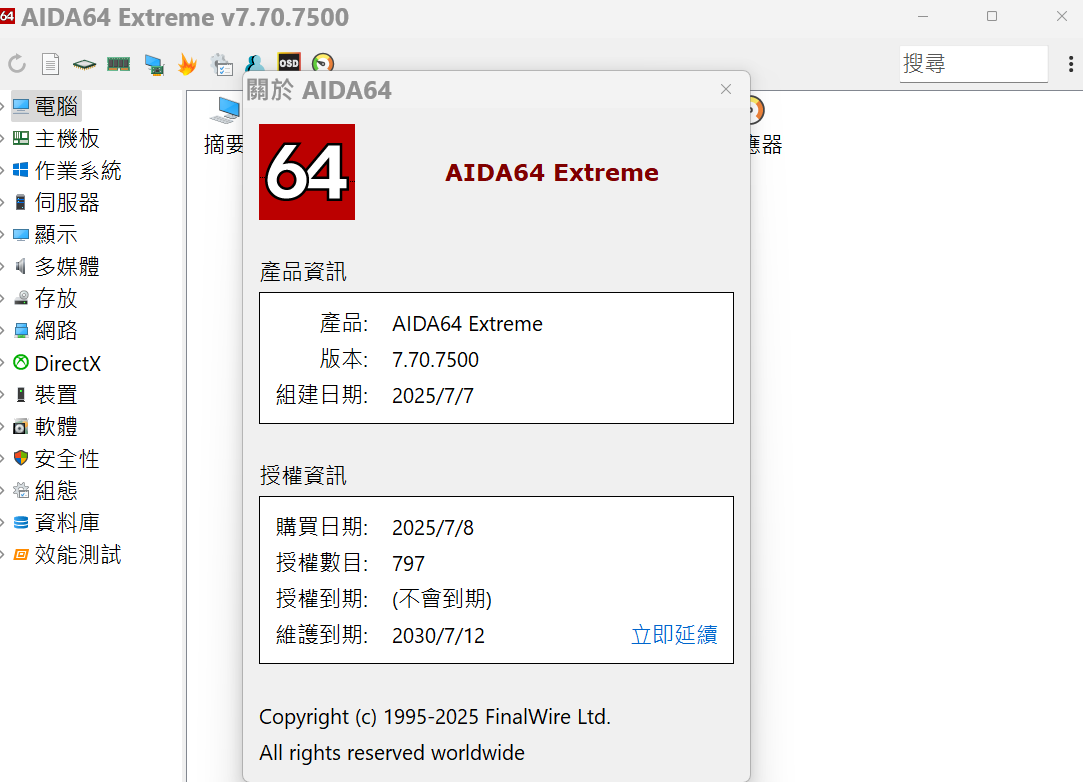Click the maintenance expiry 2030/7/12
The height and width of the screenshot is (782, 1083).
click(438, 635)
